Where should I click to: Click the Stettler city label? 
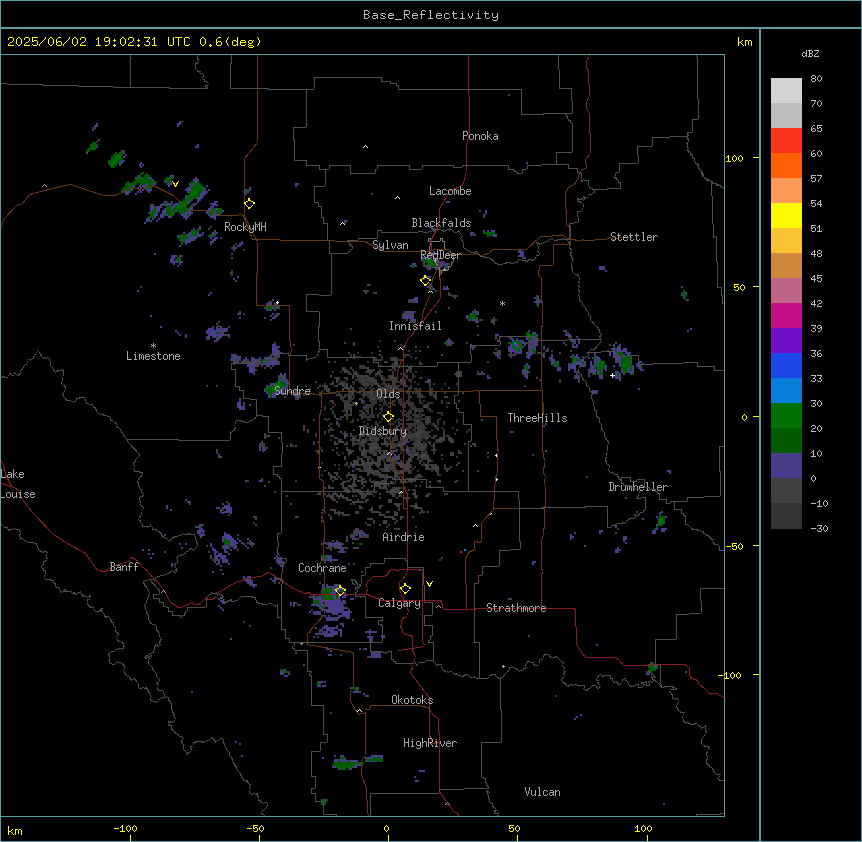pyautogui.click(x=634, y=237)
